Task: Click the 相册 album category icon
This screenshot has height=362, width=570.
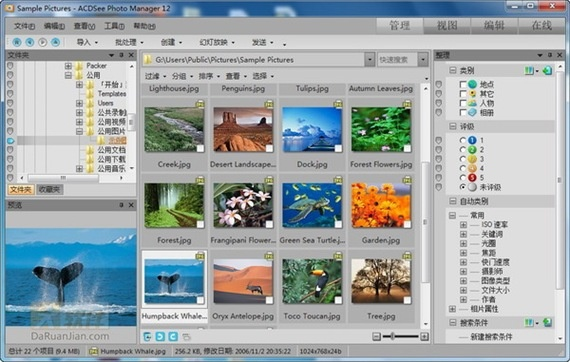Action: tap(472, 113)
